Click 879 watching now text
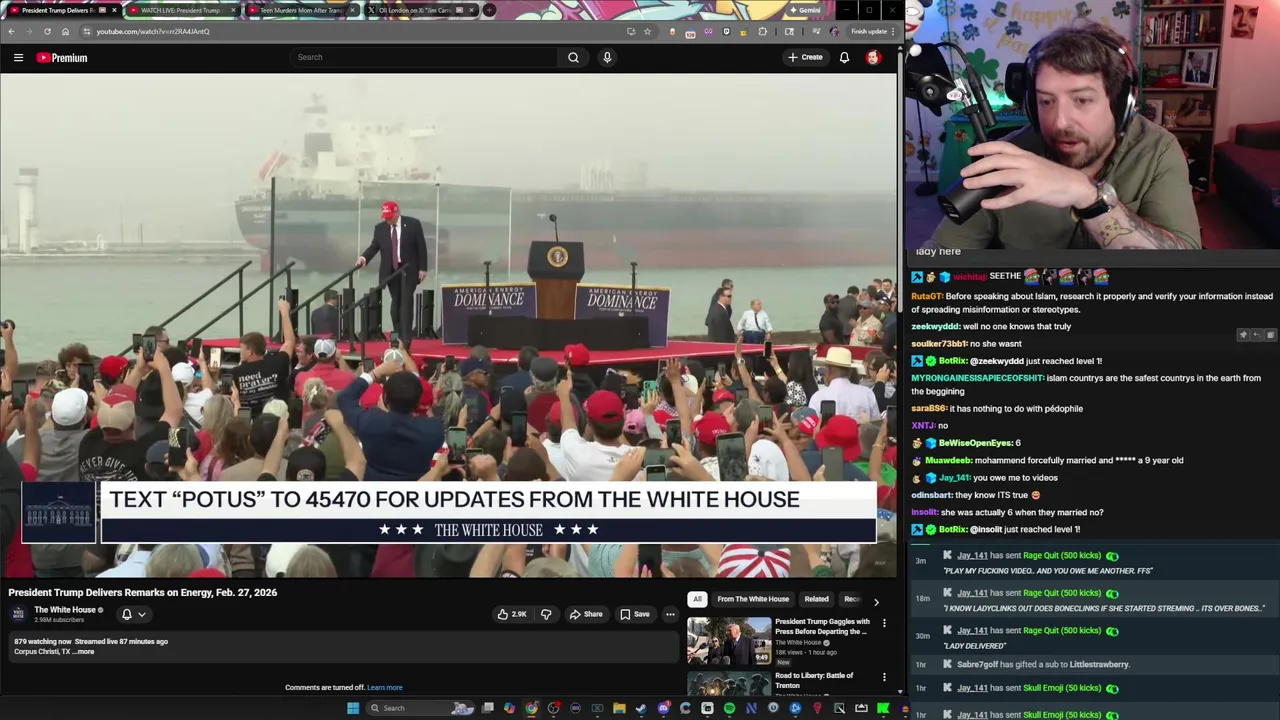This screenshot has width=1280, height=720. pos(43,642)
